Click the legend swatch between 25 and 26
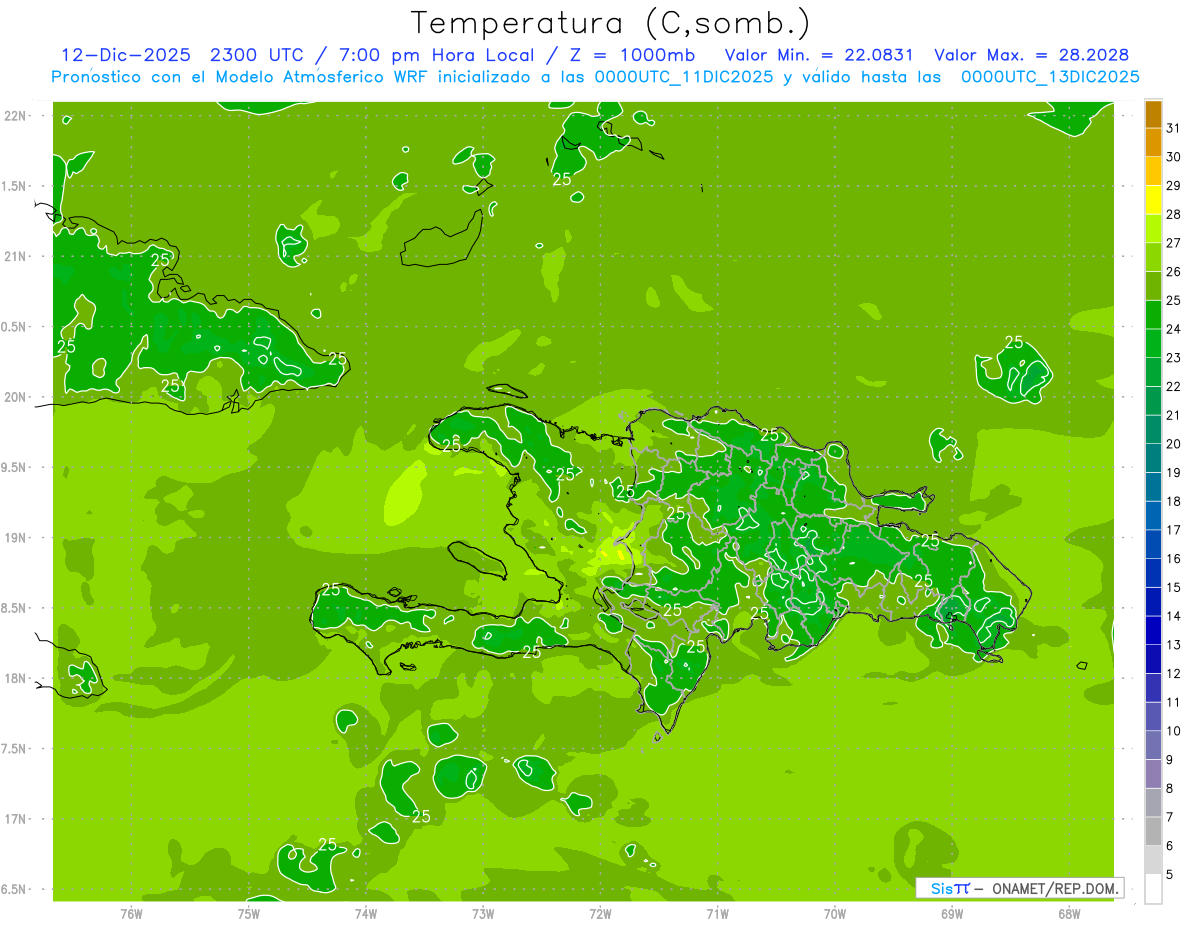The image size is (1200, 927). (1153, 286)
